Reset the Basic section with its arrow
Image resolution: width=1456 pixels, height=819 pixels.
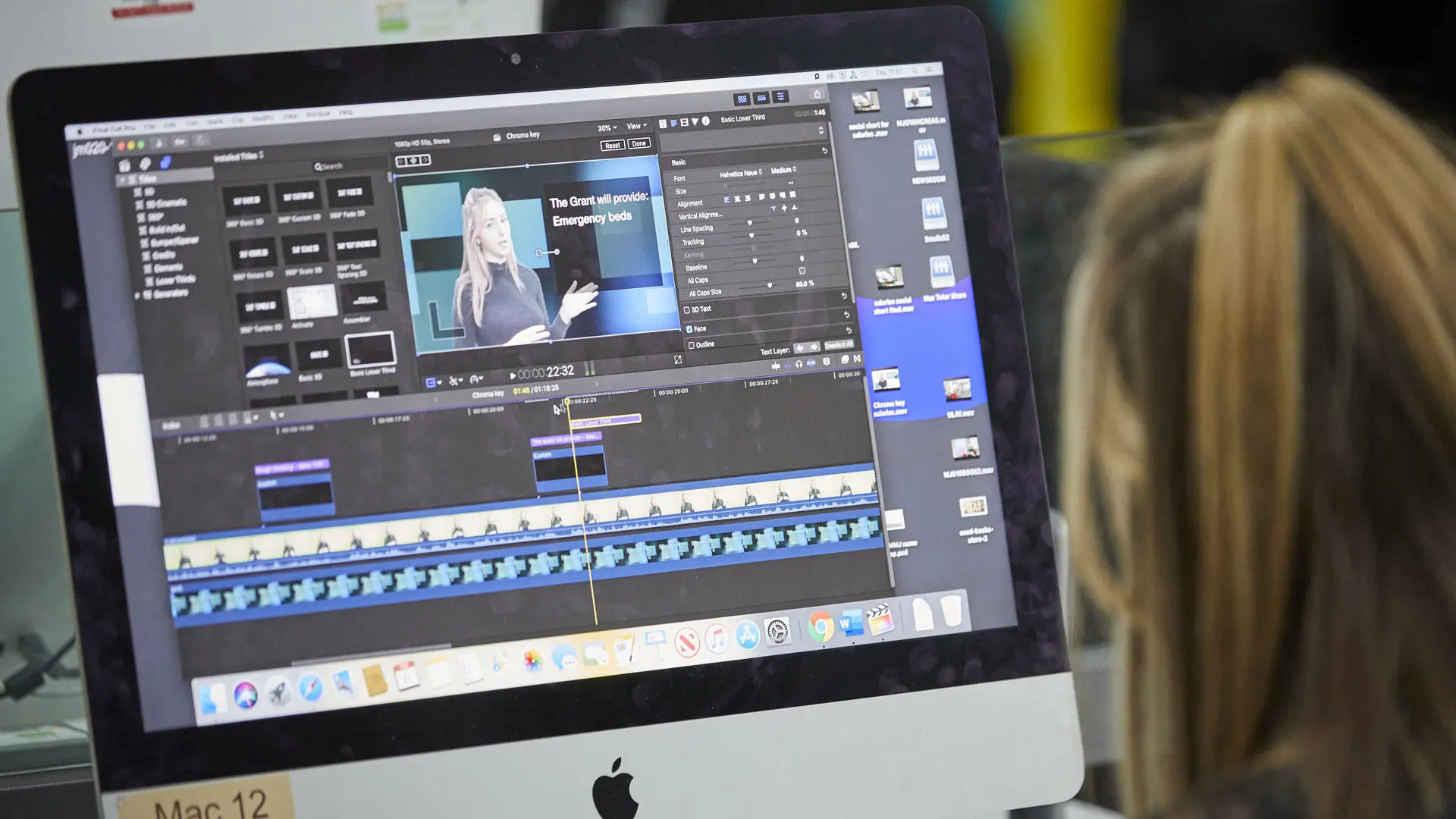[824, 151]
